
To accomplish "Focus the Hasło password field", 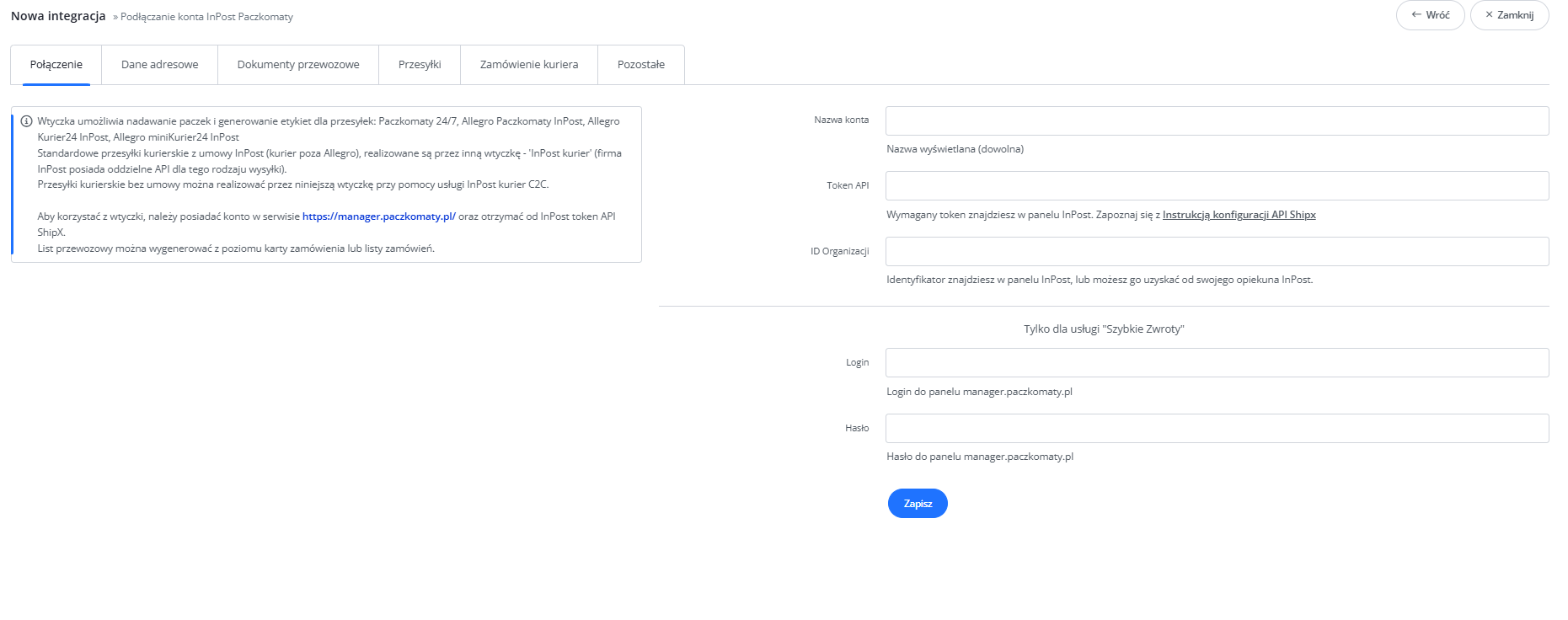I will (1217, 429).
